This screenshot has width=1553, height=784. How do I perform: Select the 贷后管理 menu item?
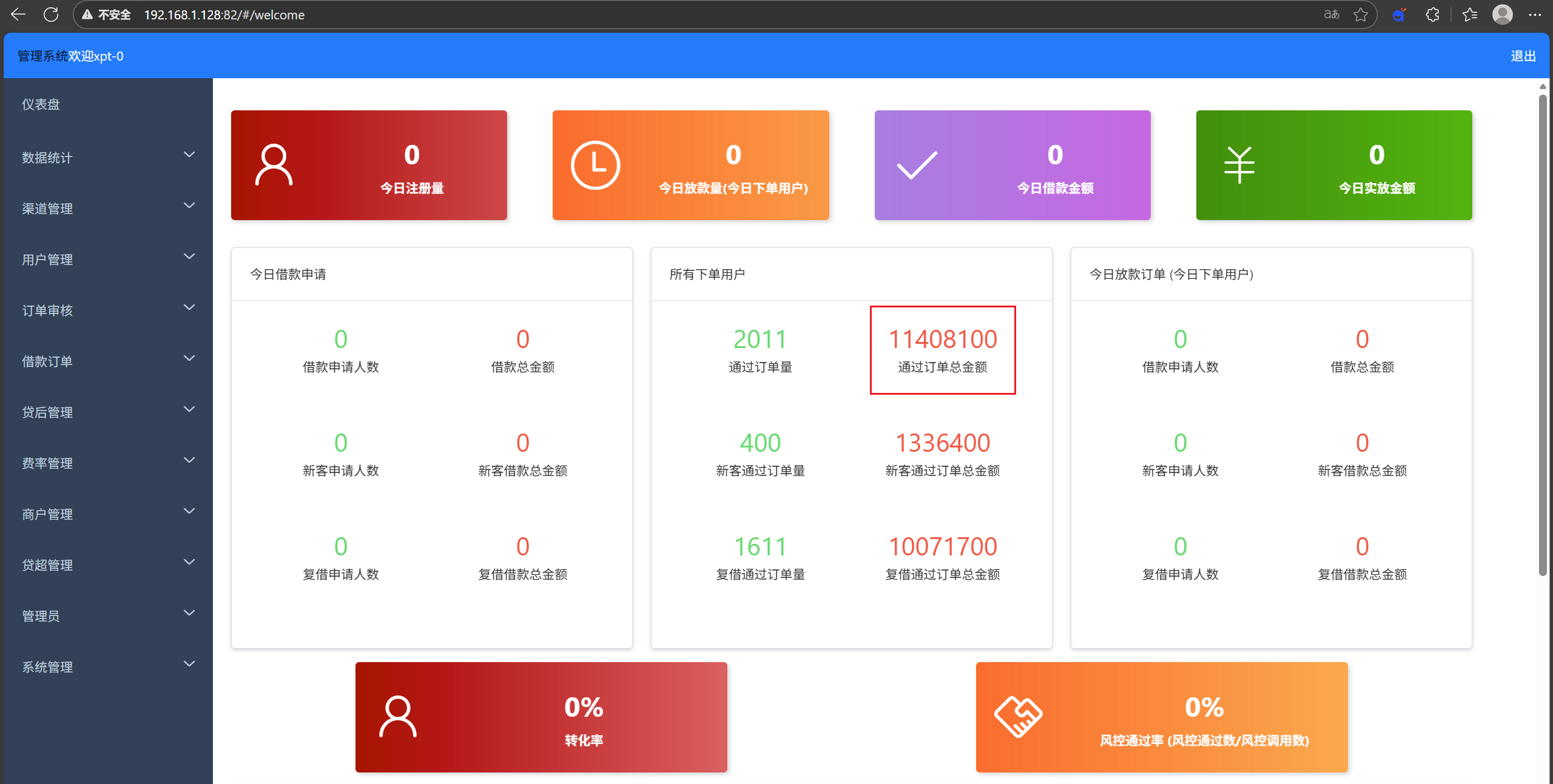[x=47, y=412]
